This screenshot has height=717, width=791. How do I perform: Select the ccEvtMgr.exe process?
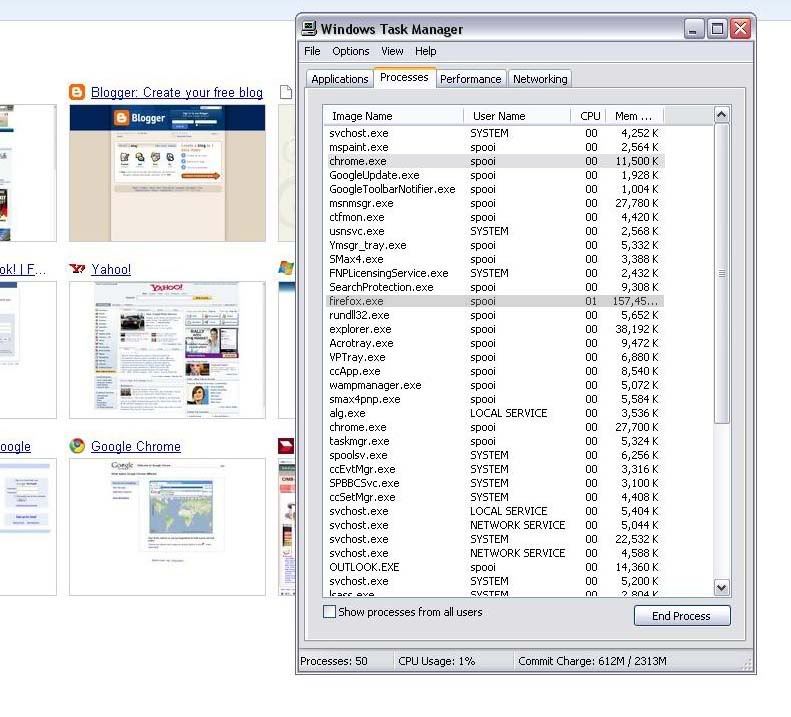(x=494, y=469)
